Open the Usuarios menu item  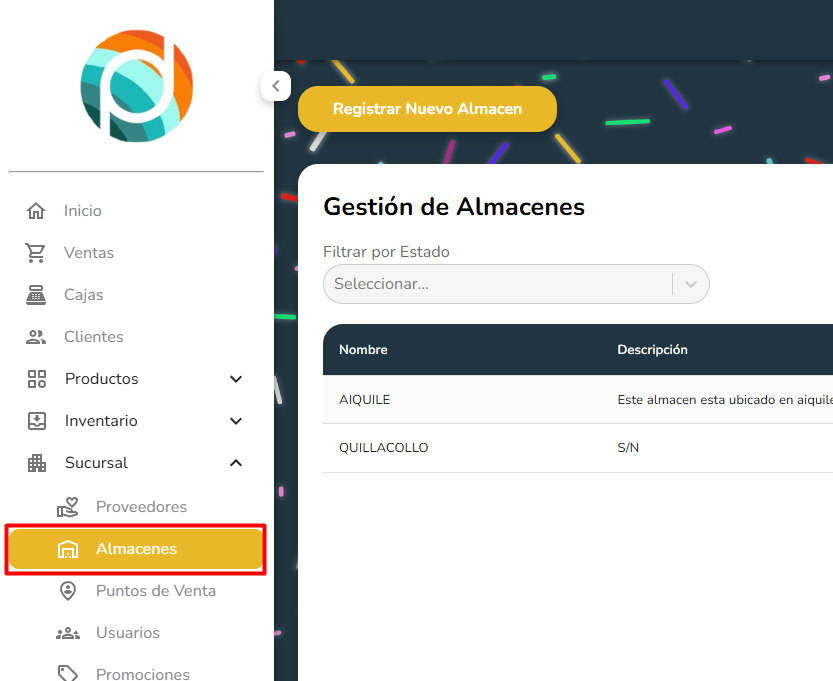[x=127, y=633]
